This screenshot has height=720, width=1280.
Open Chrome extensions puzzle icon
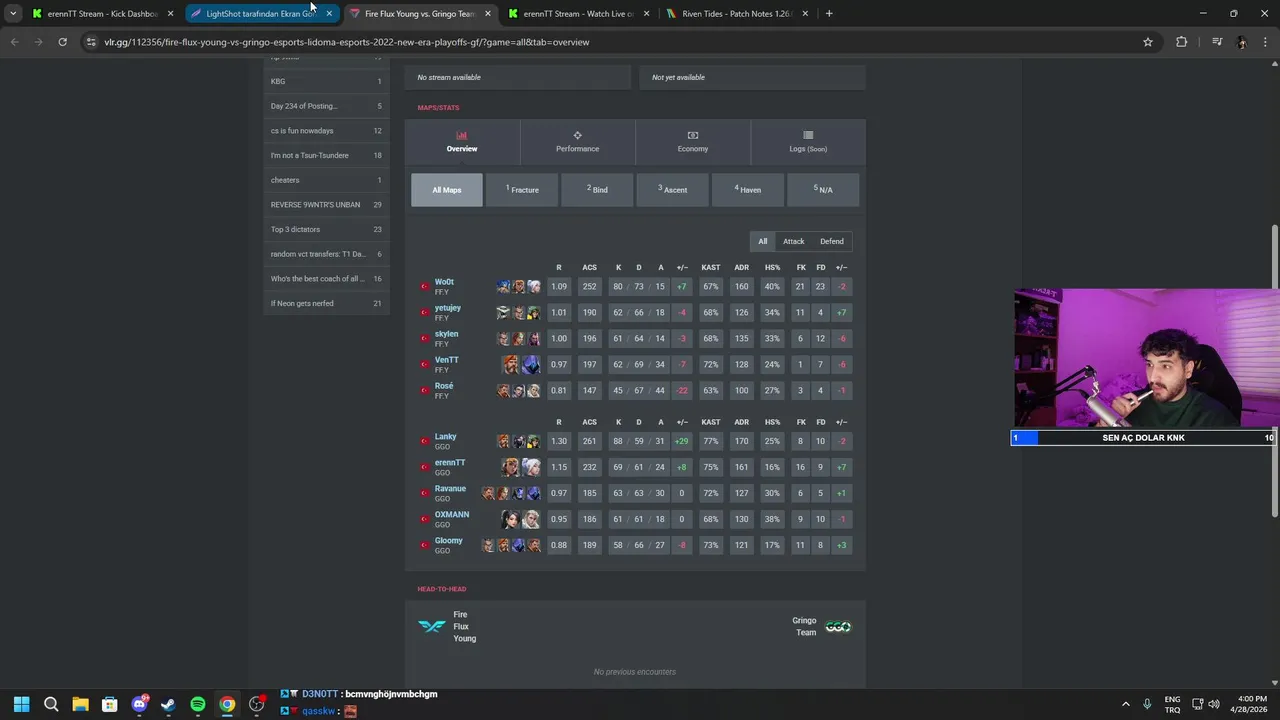[1181, 42]
